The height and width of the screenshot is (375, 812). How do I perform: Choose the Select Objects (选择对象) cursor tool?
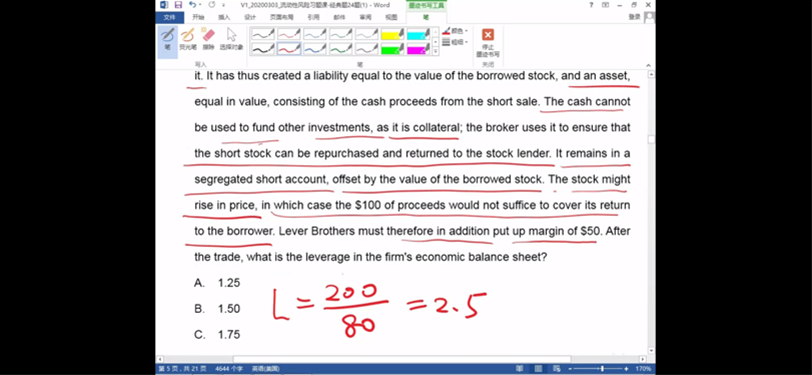pos(231,39)
